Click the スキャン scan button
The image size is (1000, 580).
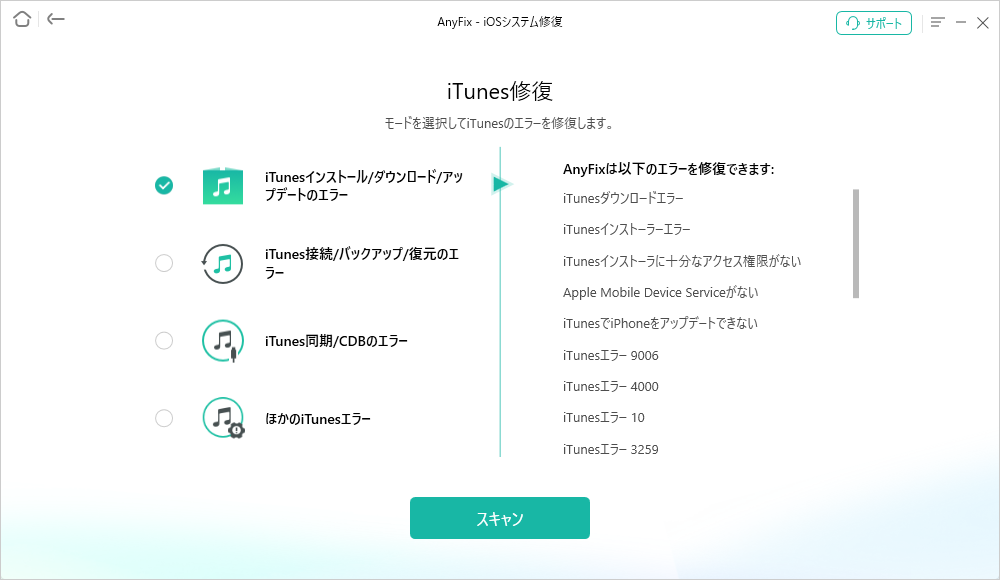500,518
